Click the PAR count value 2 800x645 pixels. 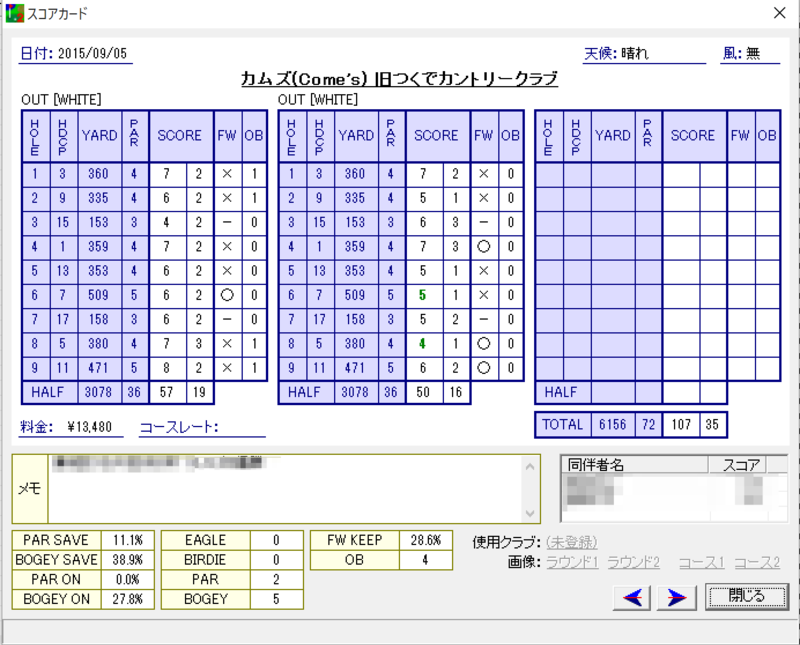point(277,579)
